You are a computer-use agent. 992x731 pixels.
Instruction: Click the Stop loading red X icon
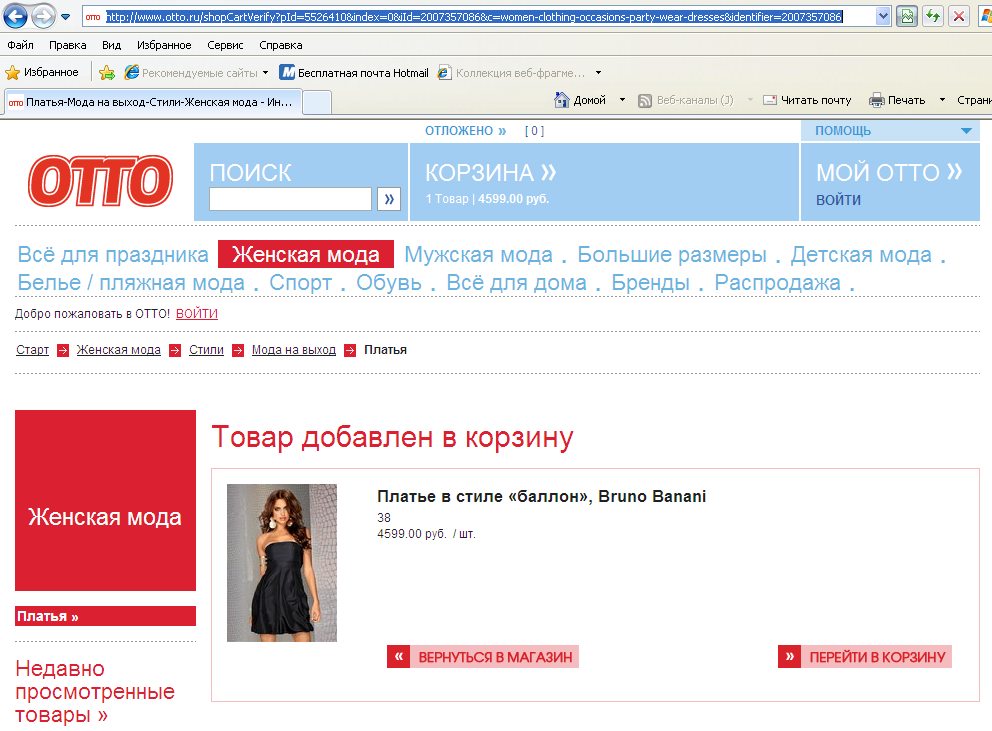tap(959, 17)
